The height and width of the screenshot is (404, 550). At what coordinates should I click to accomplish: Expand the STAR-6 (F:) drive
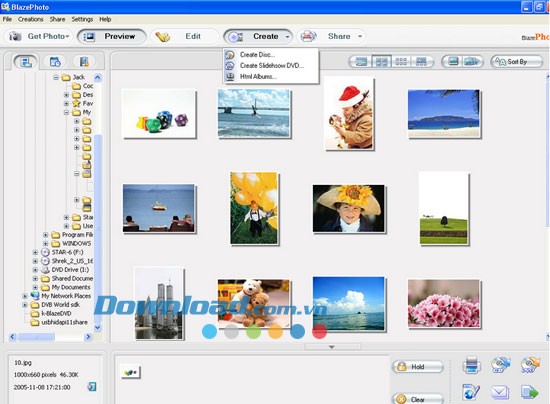click(x=35, y=252)
